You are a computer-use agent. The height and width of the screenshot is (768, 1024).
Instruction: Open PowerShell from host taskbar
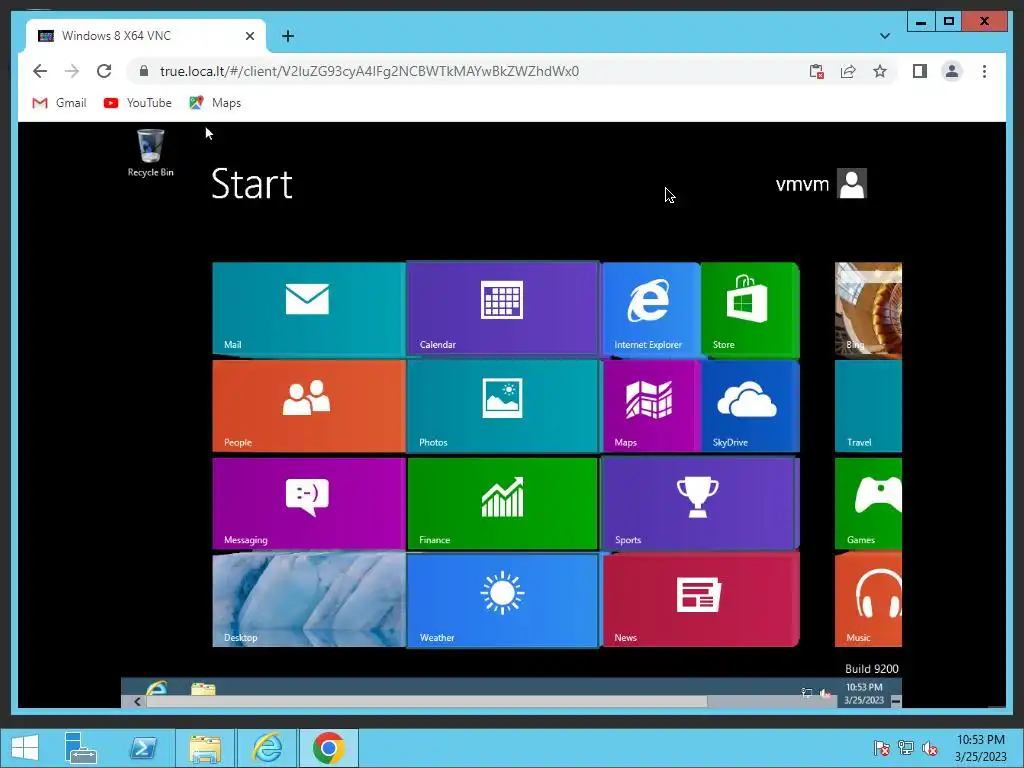click(x=142, y=748)
